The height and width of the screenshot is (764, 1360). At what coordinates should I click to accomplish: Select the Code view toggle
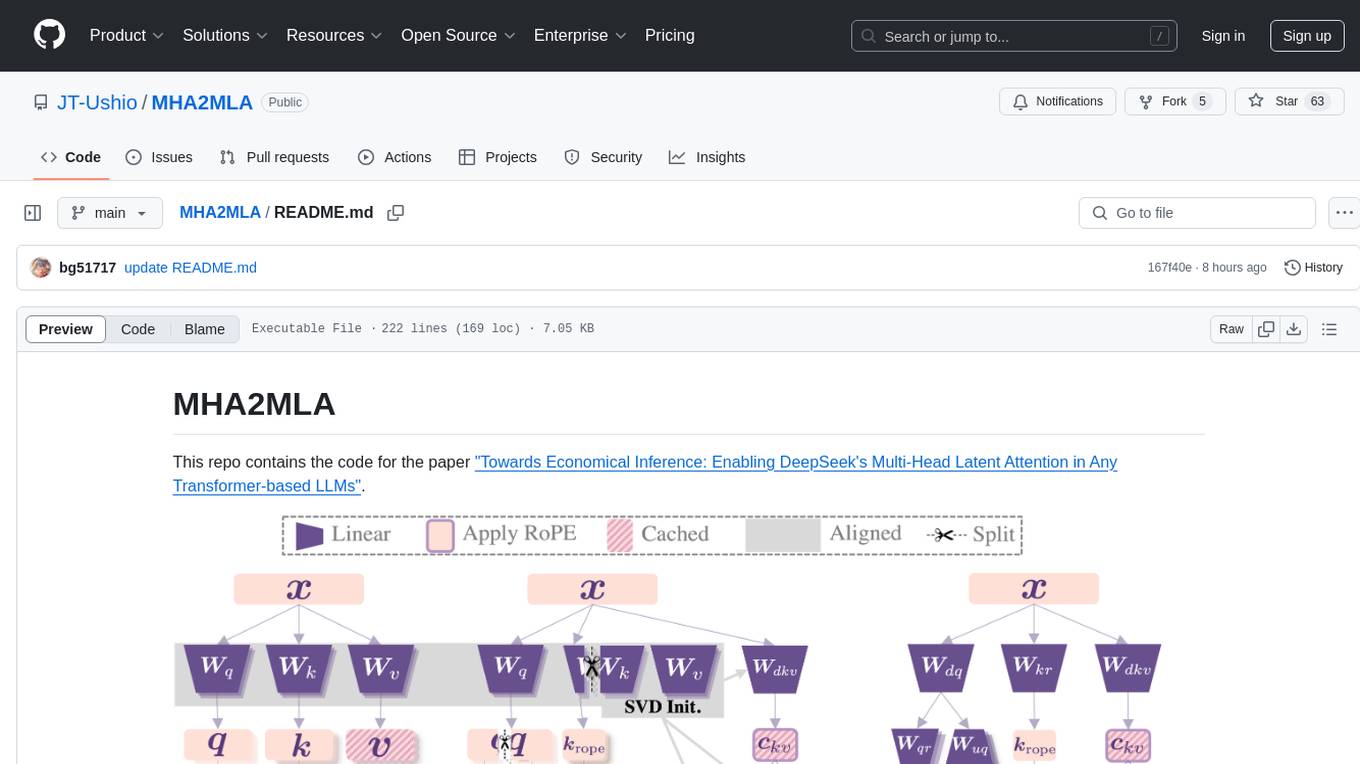(x=138, y=329)
